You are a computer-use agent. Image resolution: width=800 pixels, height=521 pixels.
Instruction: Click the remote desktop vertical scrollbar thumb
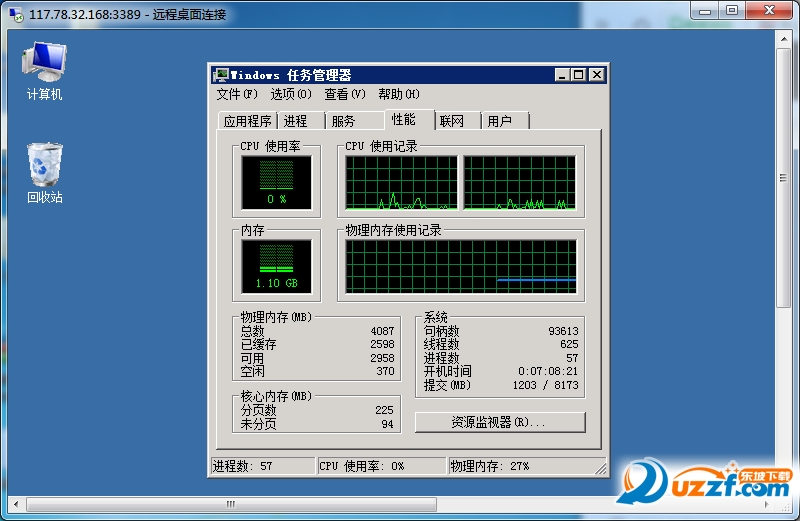point(783,178)
